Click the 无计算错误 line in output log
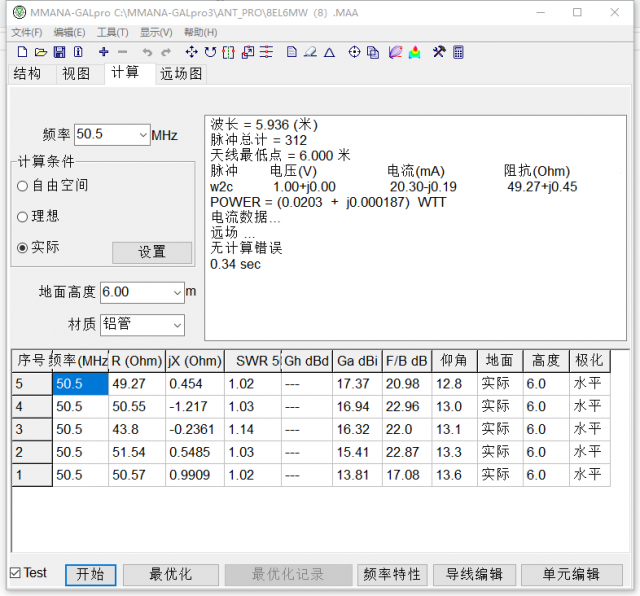 pos(246,248)
